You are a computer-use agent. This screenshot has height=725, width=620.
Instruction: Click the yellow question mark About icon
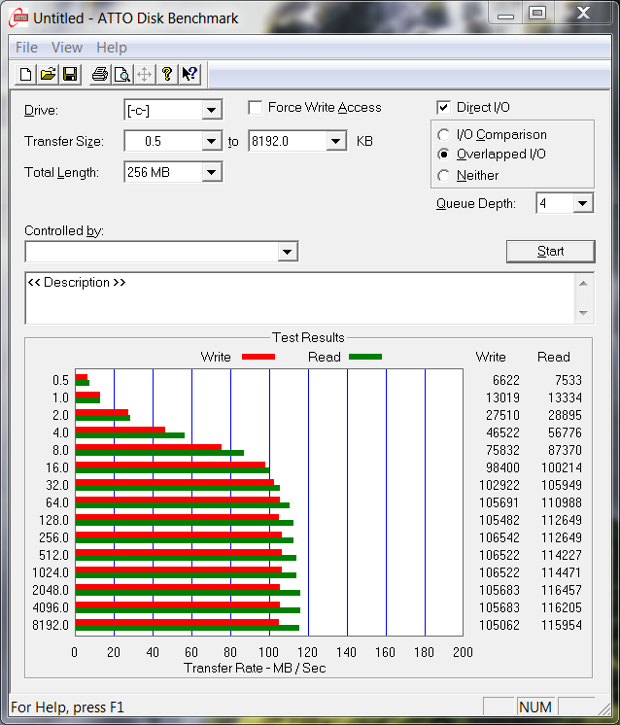(x=167, y=74)
